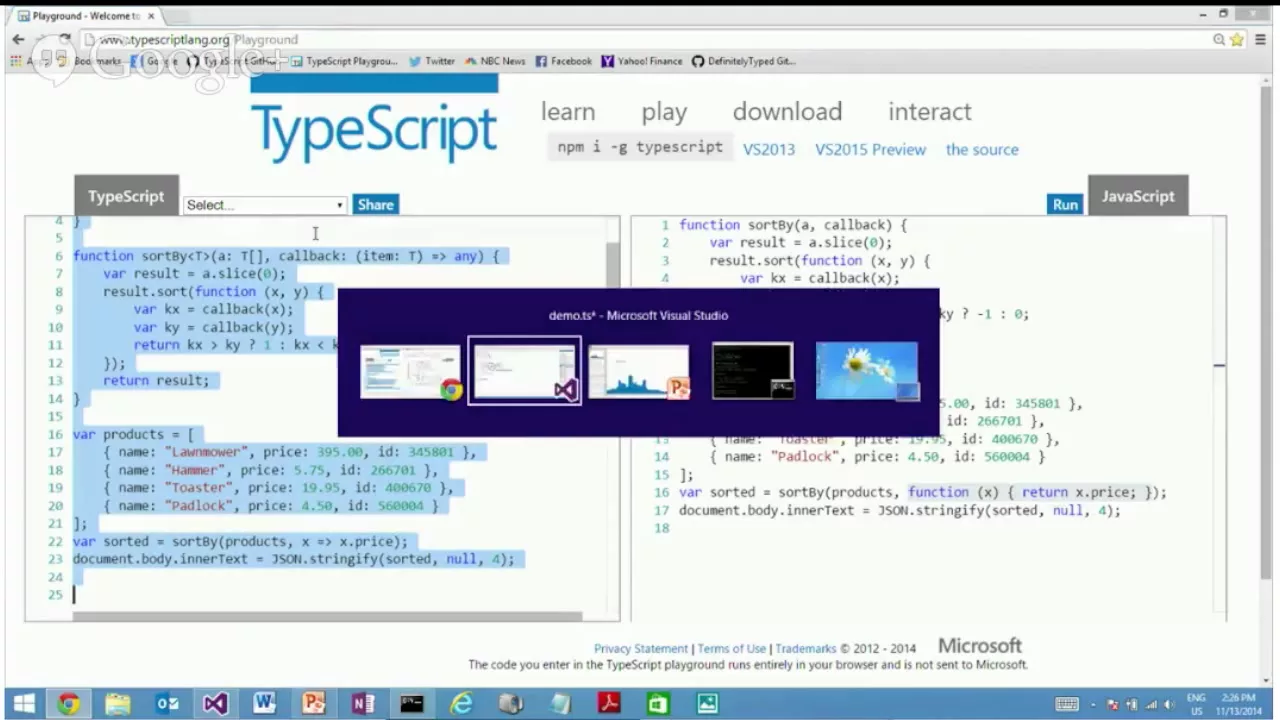Open the VS2013 link

(x=769, y=150)
